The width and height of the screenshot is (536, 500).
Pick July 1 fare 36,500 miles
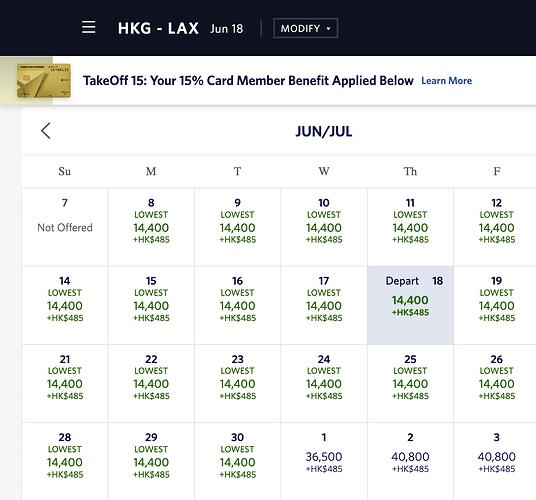[x=324, y=461]
